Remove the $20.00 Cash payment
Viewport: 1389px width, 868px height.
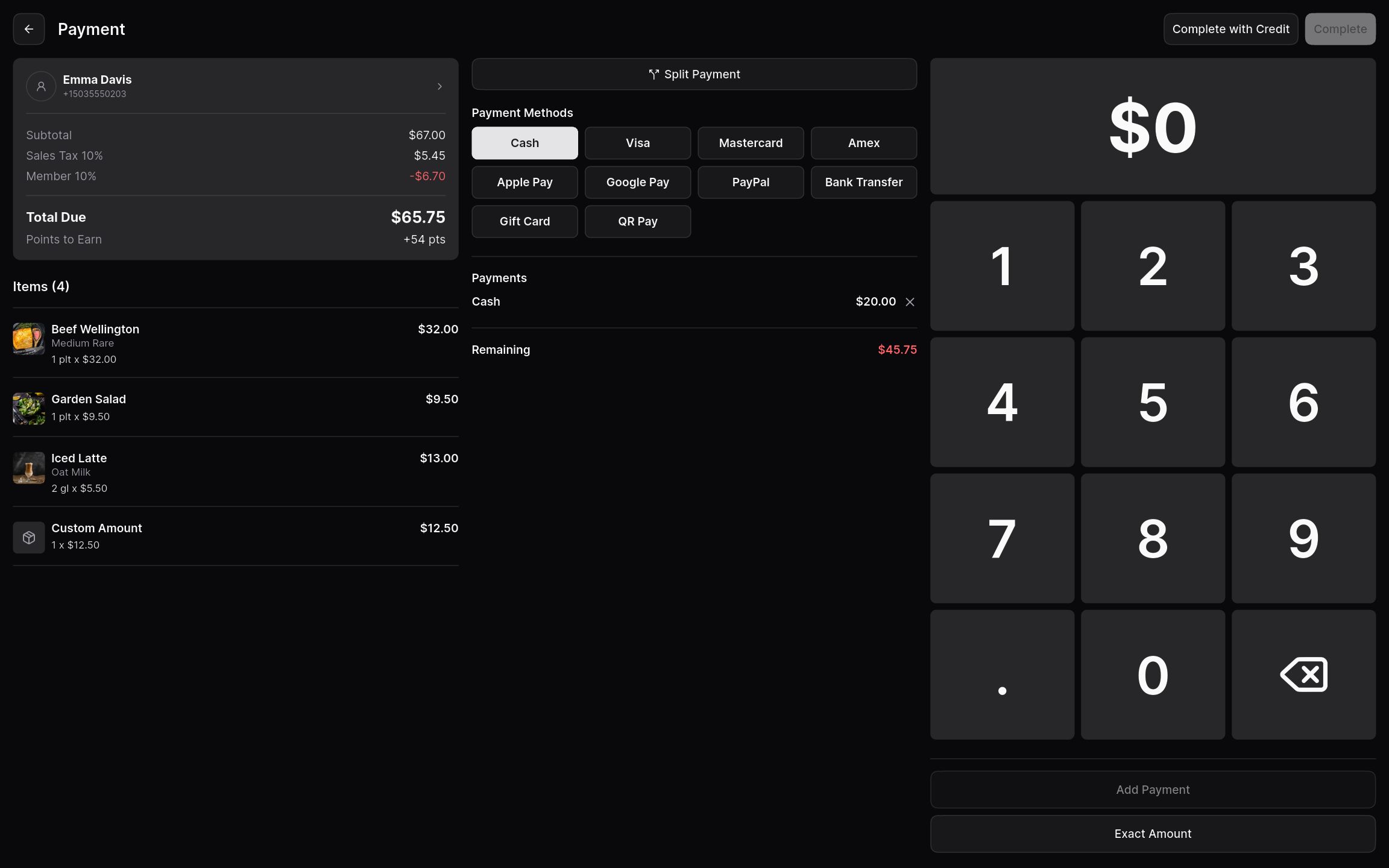click(910, 301)
